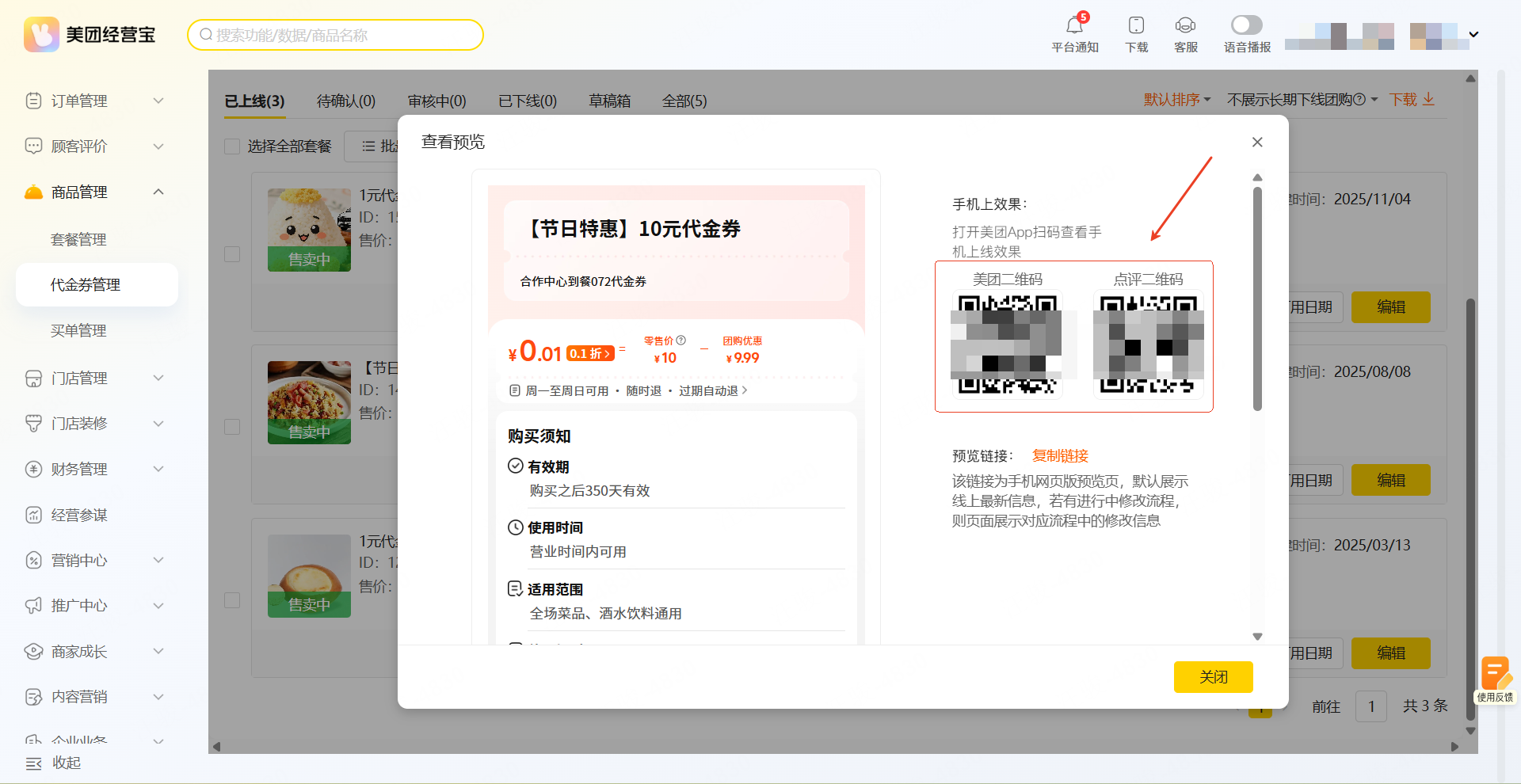Check 选择全部套餐 checkbox
The width and height of the screenshot is (1521, 784).
[x=232, y=147]
